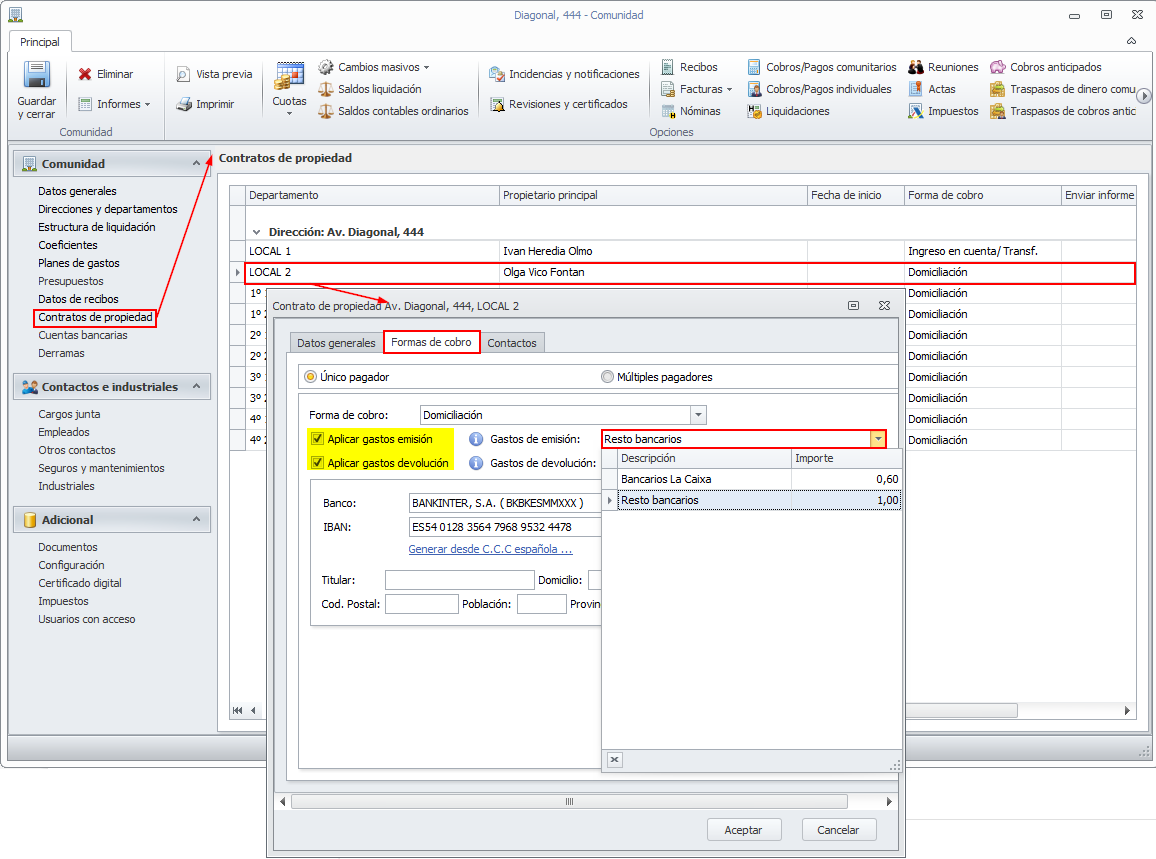The image size is (1156, 859).
Task: Open Cobros/Pagos individuales icon
Action: 754,89
